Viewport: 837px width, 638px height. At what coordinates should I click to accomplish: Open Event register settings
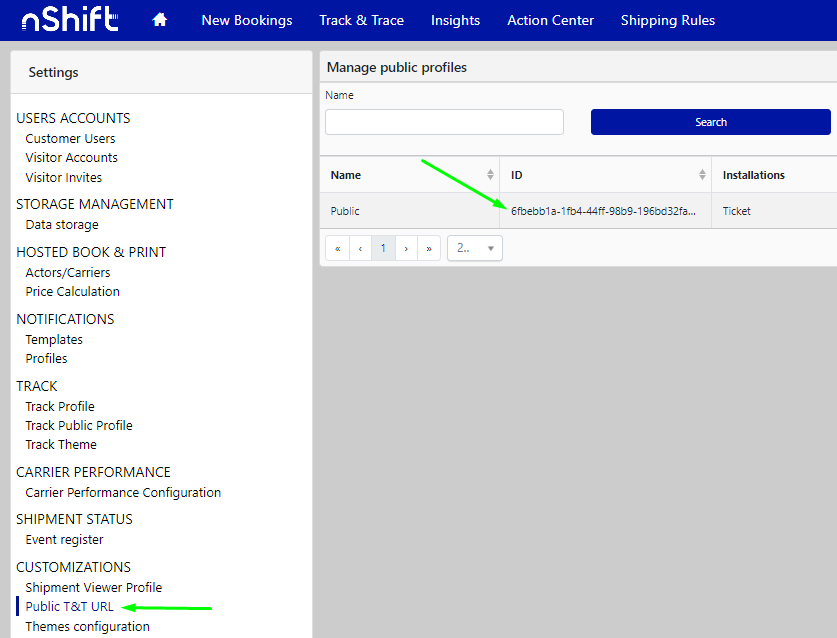coord(65,540)
